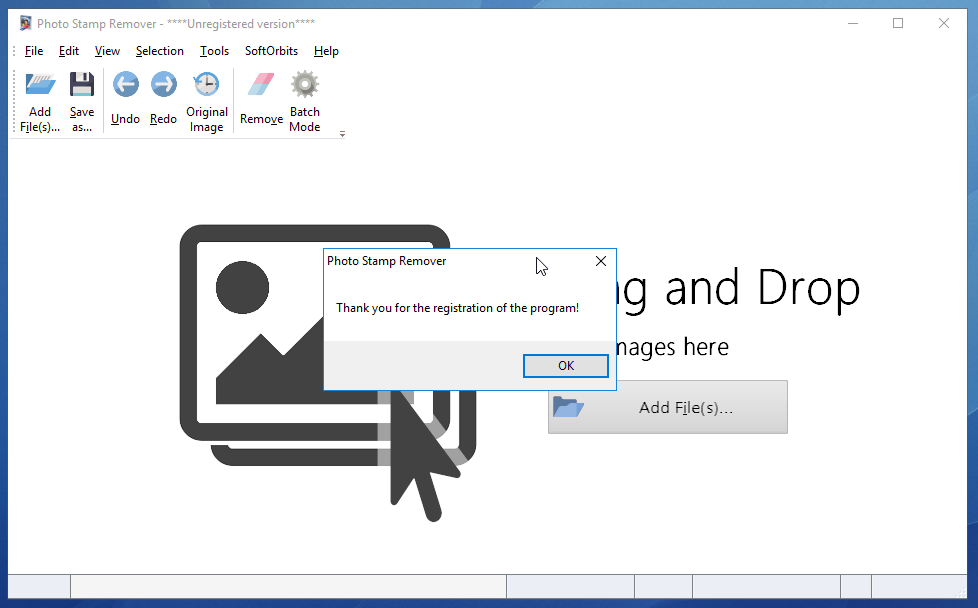Click the app icon in title bar

(x=25, y=24)
